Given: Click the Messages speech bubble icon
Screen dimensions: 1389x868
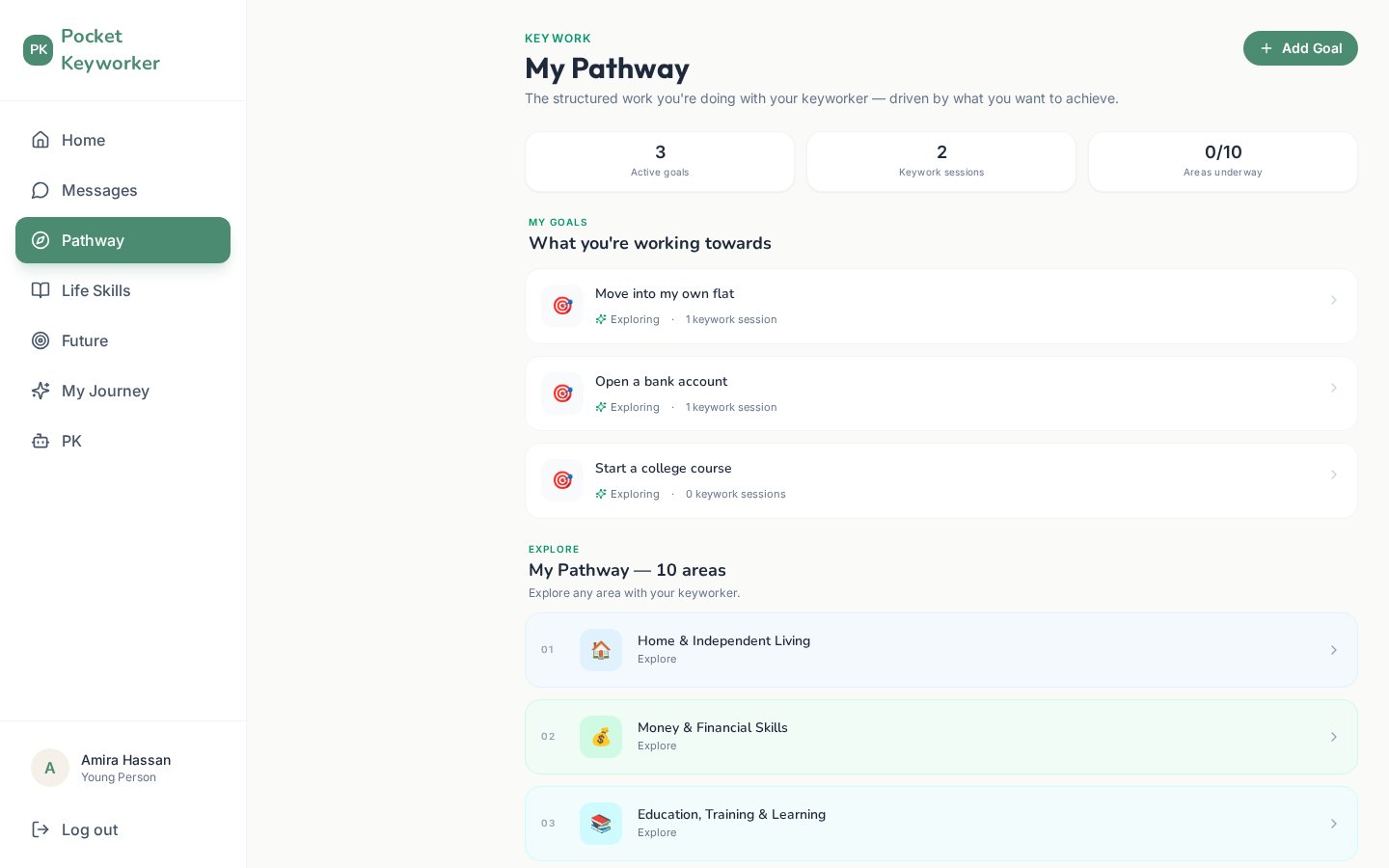Looking at the screenshot, I should click(x=41, y=190).
